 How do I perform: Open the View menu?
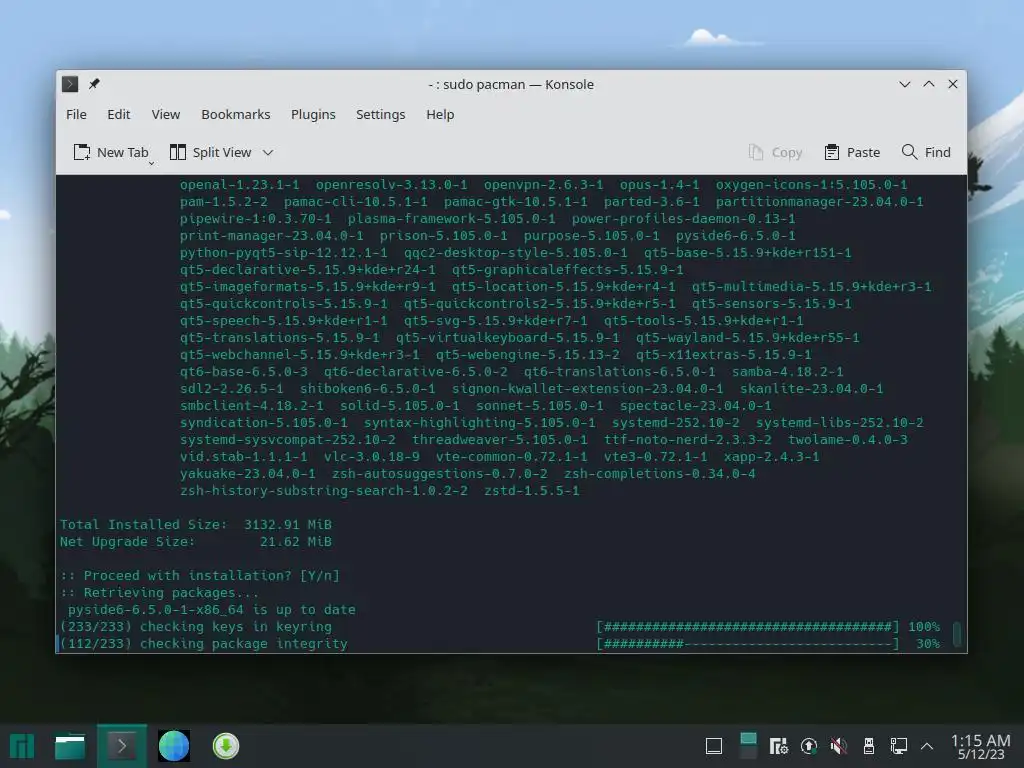166,114
